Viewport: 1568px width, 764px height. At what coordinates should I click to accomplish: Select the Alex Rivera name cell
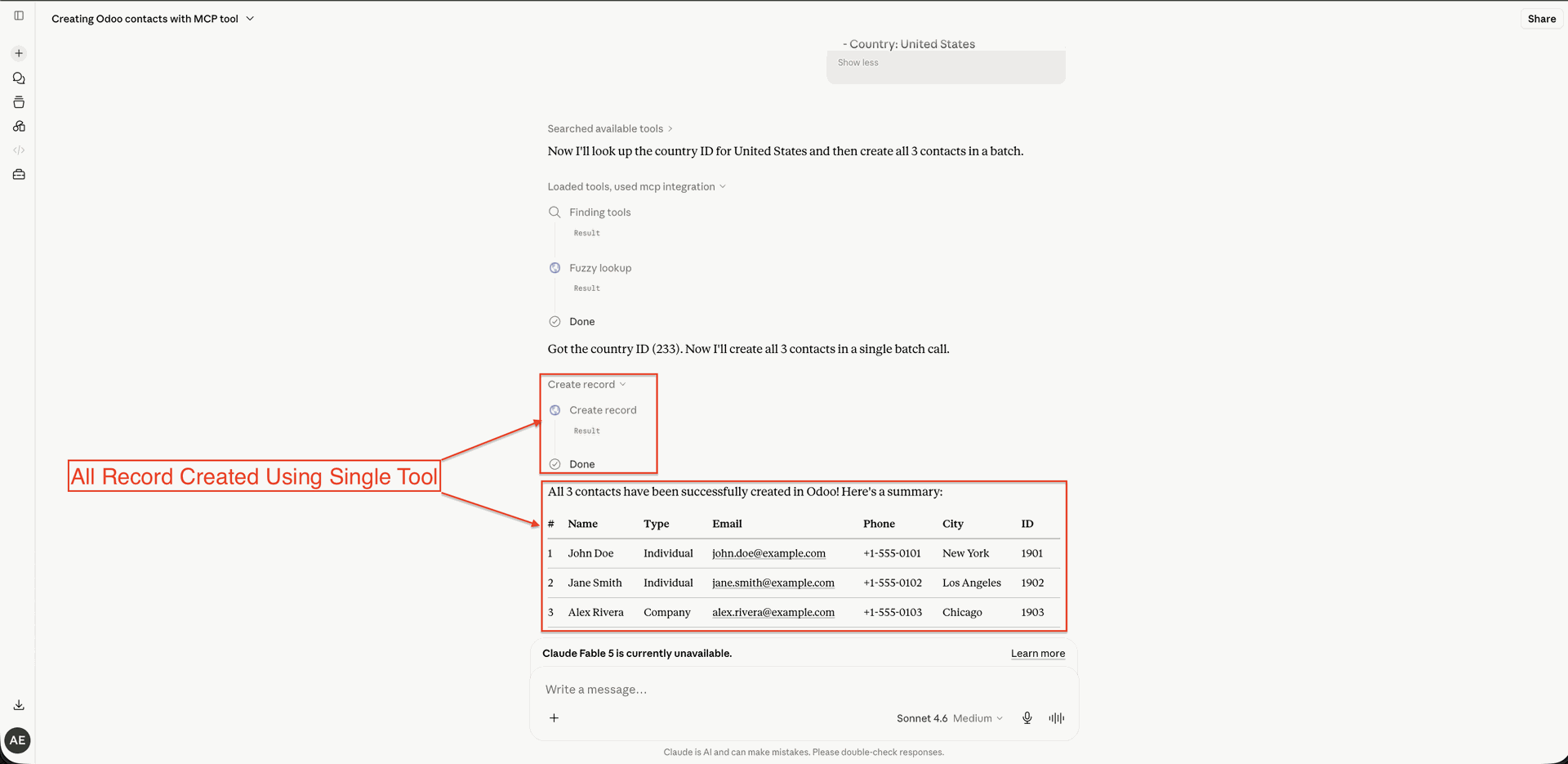(x=595, y=612)
